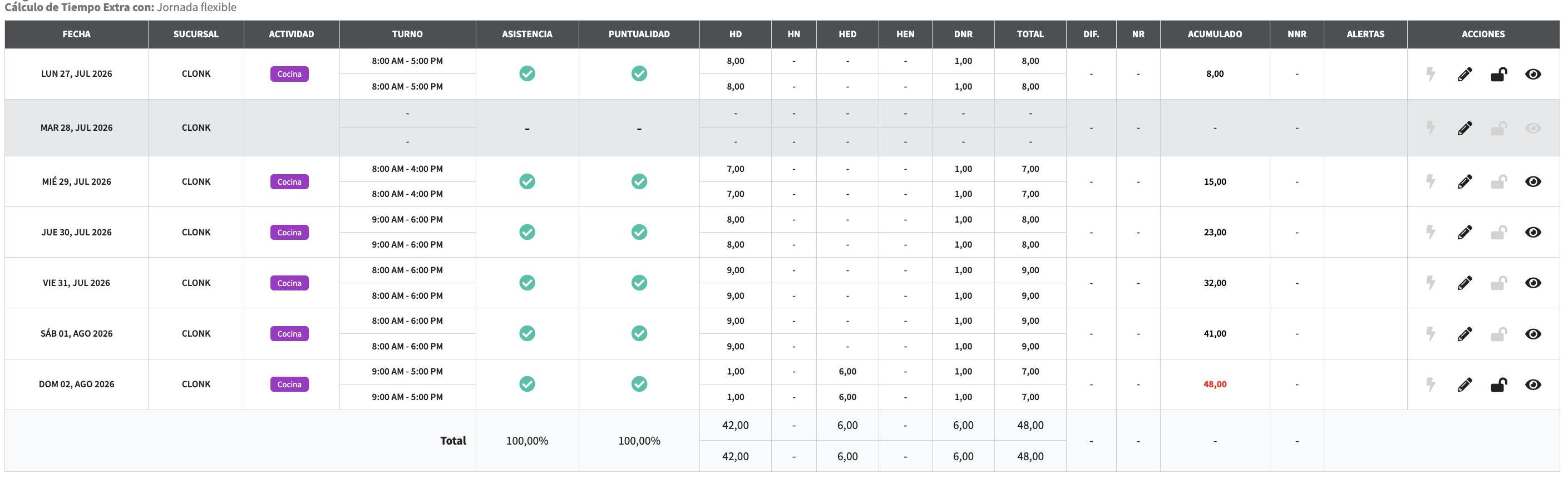Click the lightning bolt icon for JUE 30 row
The image size is (1568, 483).
(1431, 232)
